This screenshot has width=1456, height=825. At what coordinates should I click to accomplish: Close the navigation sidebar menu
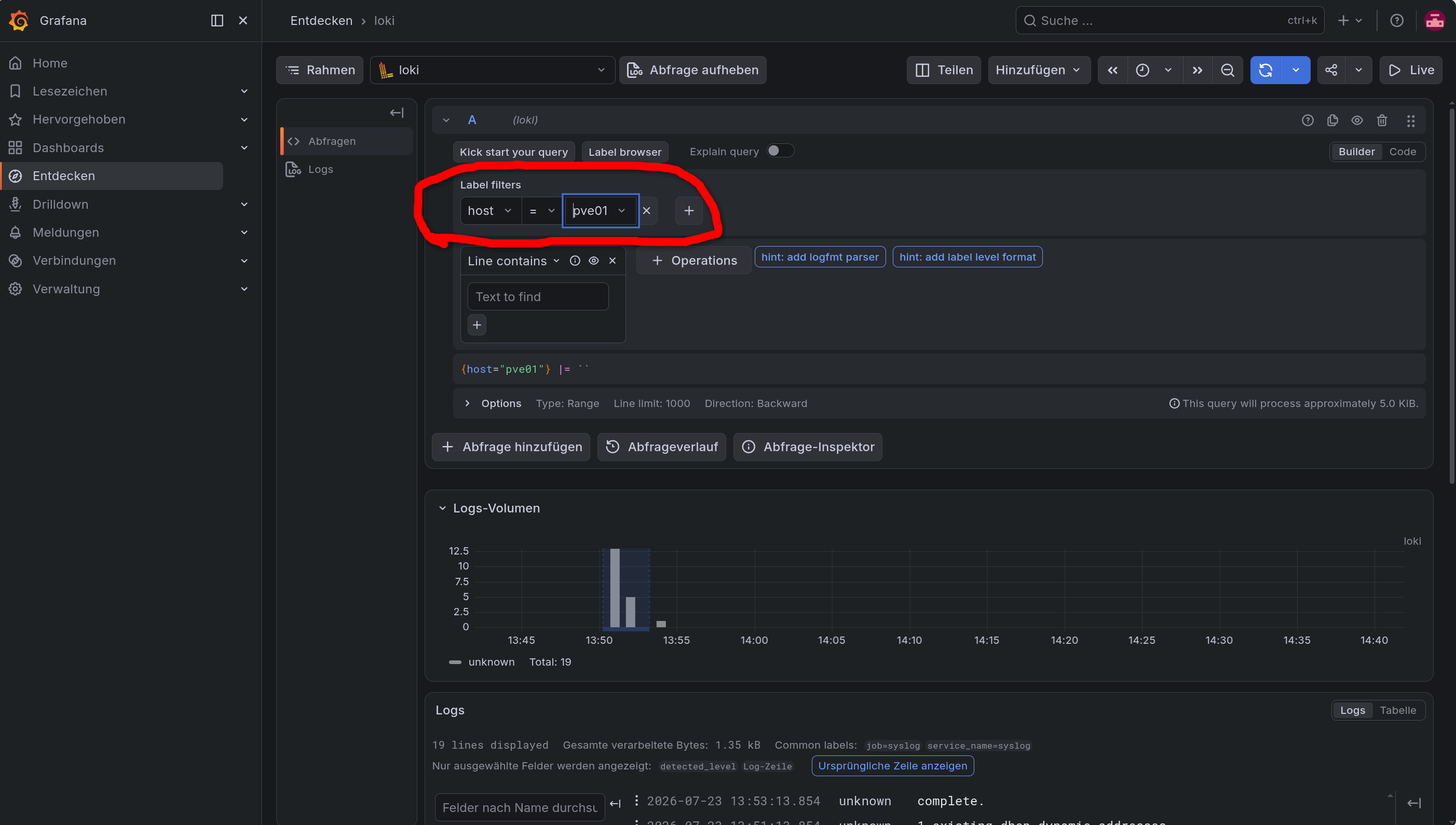243,20
